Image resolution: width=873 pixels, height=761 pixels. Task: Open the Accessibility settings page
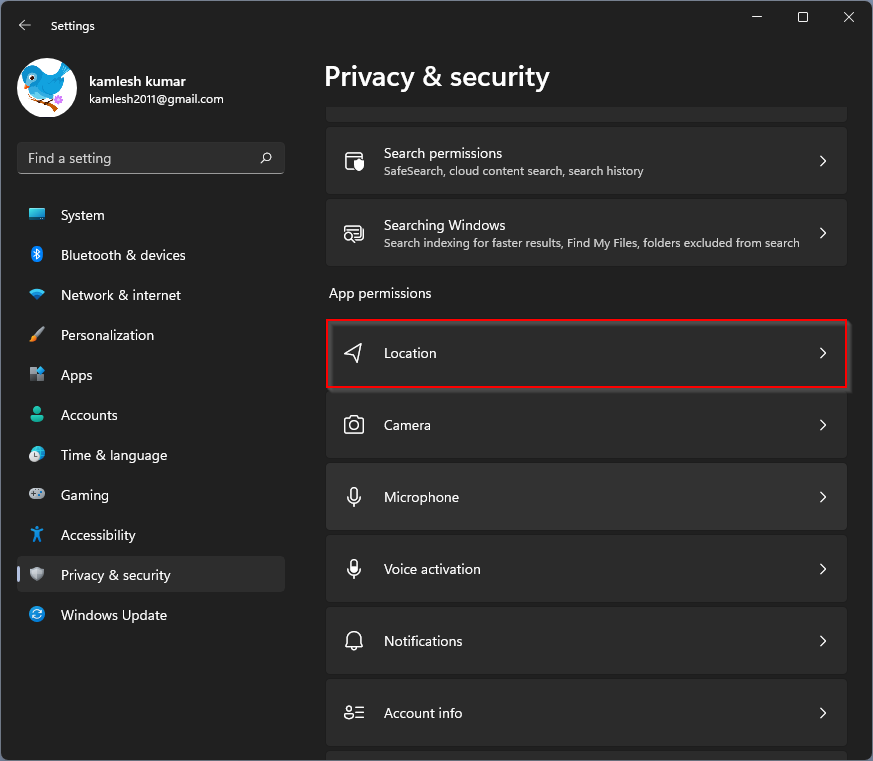(98, 535)
